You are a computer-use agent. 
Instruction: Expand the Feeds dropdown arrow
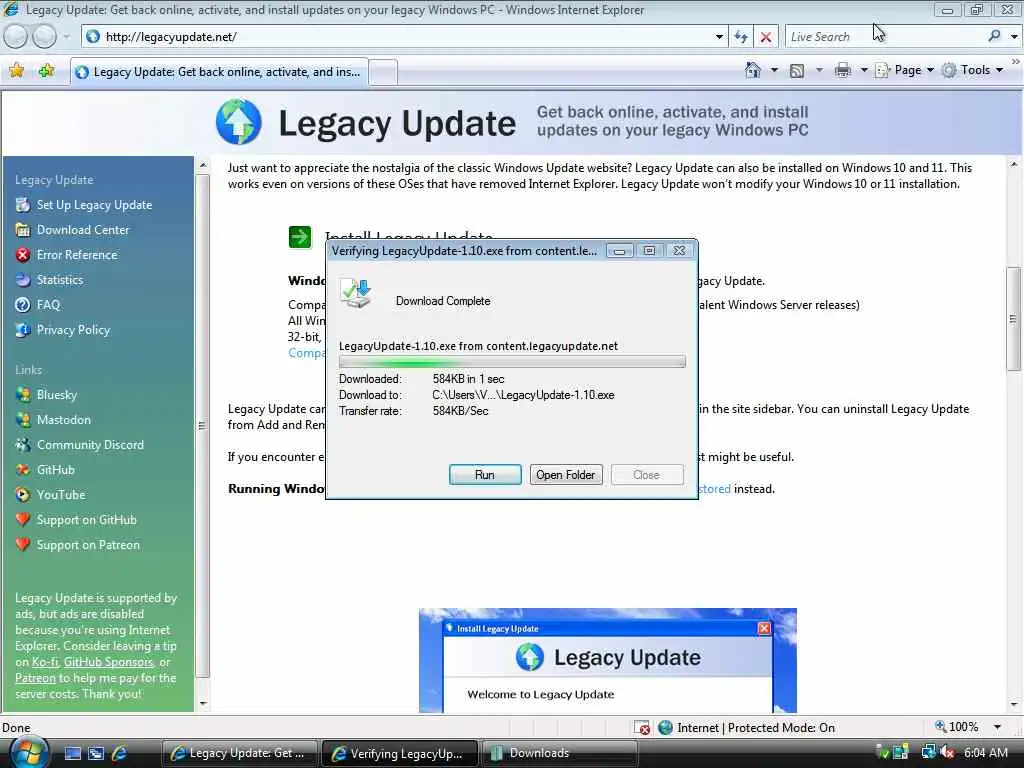click(x=819, y=70)
